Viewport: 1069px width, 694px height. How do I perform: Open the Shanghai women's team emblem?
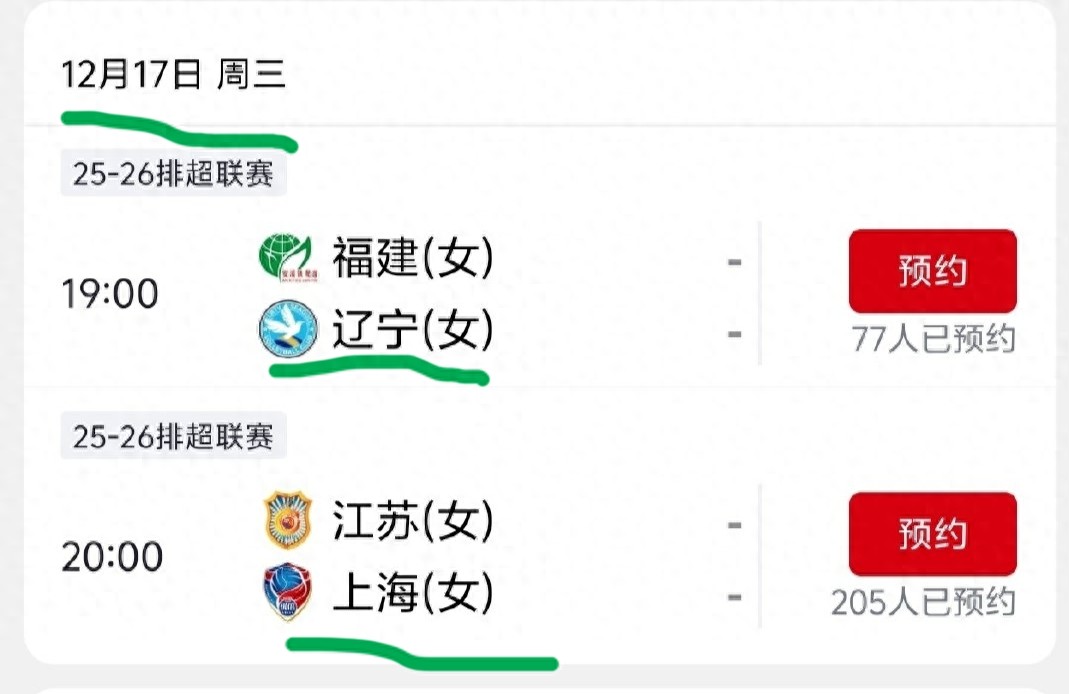pyautogui.click(x=287, y=594)
